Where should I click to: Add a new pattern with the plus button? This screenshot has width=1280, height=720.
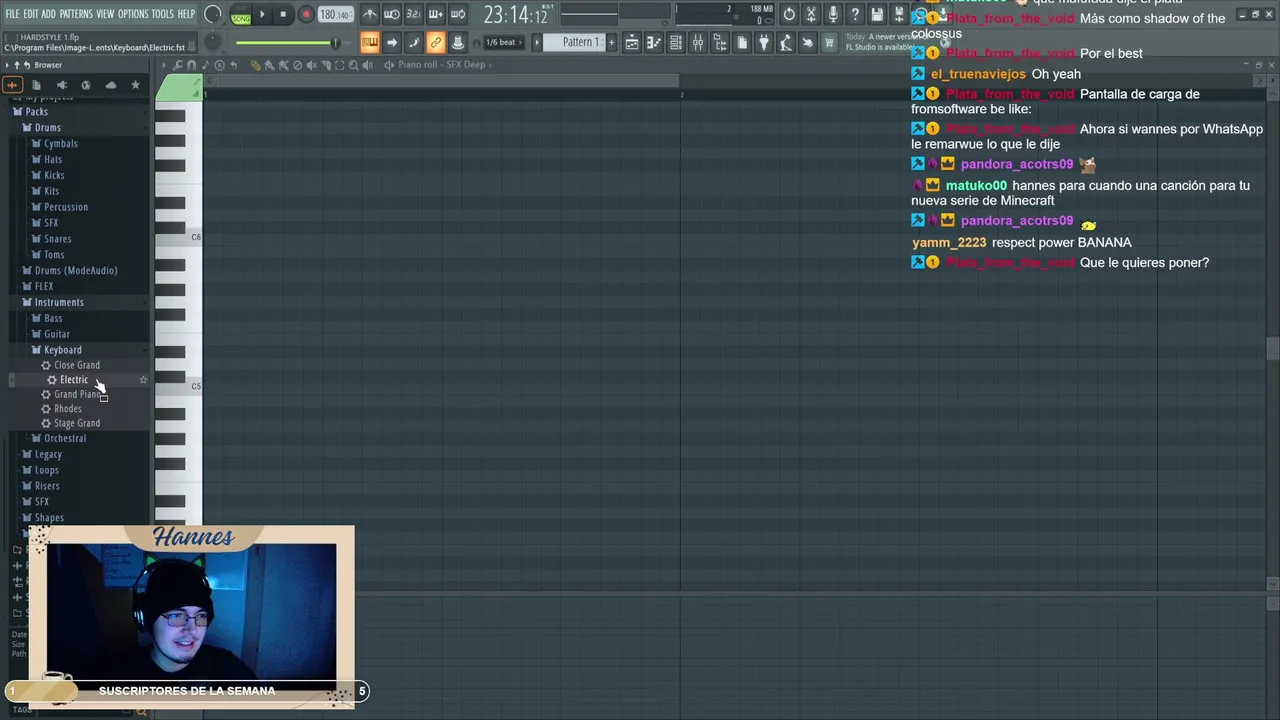[x=612, y=42]
